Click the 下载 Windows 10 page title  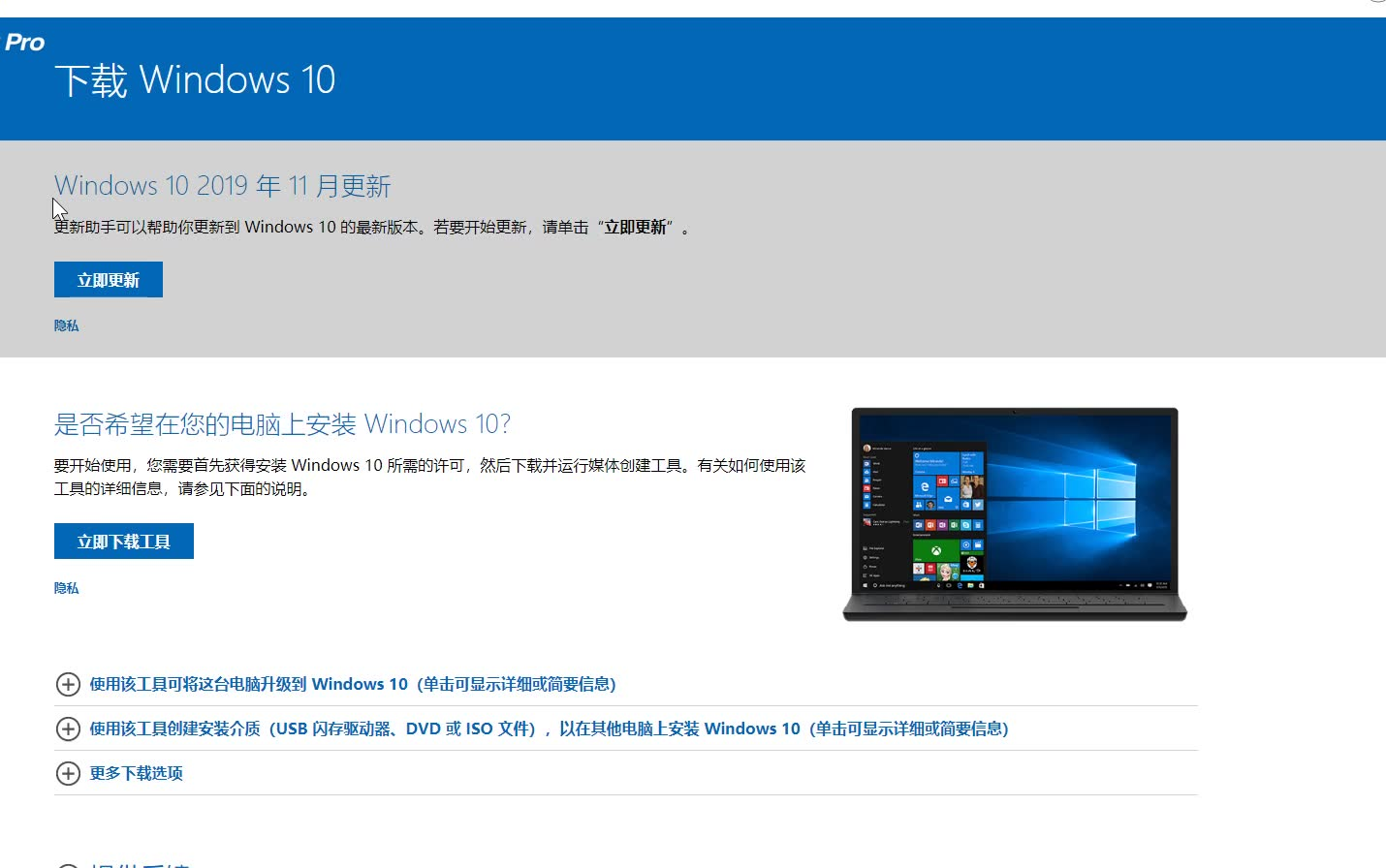click(x=195, y=79)
